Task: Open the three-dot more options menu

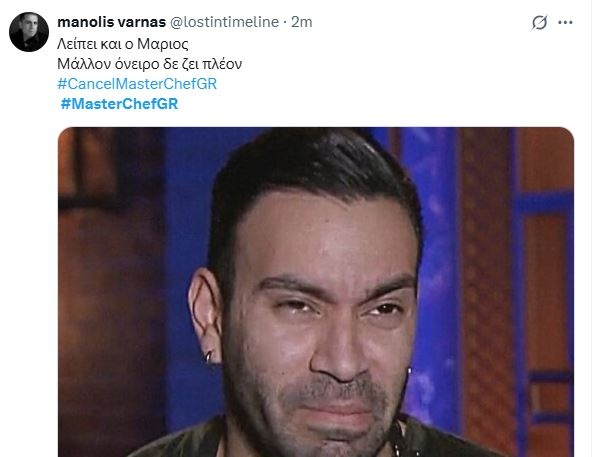Action: point(565,23)
